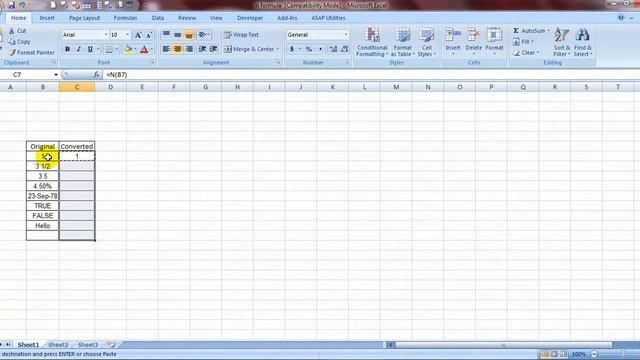
Task: Select Middle Align icon
Action: tap(178, 35)
